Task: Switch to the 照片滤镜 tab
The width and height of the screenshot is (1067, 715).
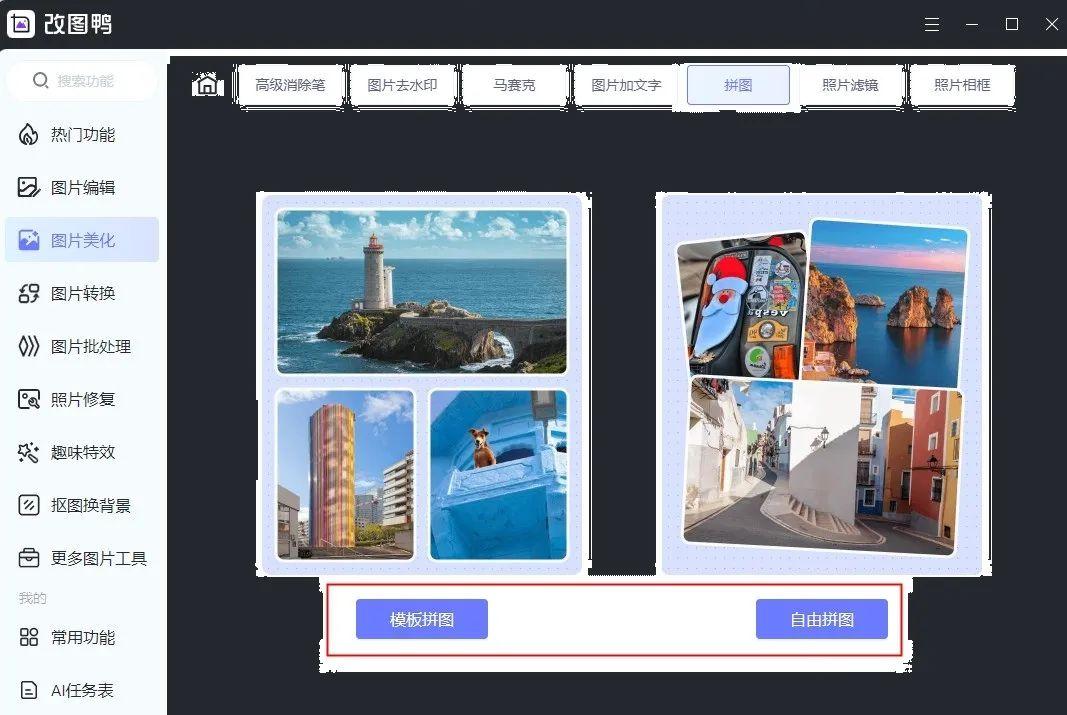Action: (x=850, y=86)
